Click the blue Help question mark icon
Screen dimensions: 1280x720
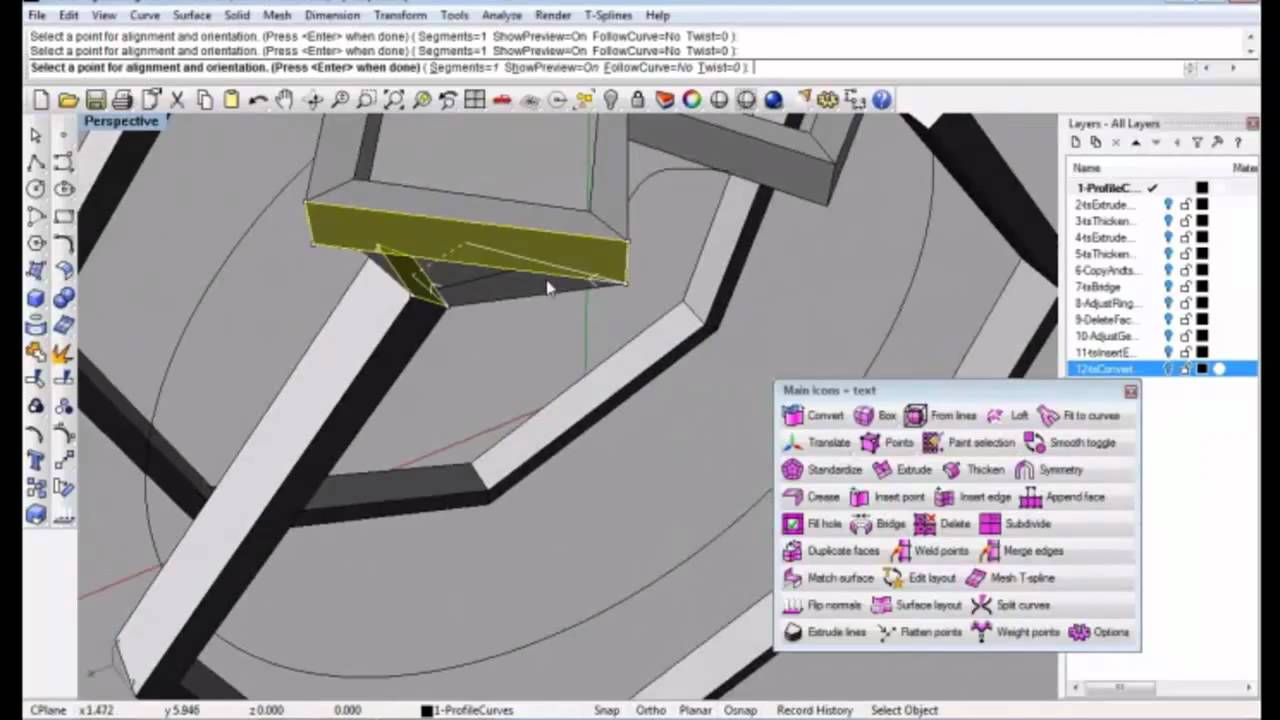point(881,100)
